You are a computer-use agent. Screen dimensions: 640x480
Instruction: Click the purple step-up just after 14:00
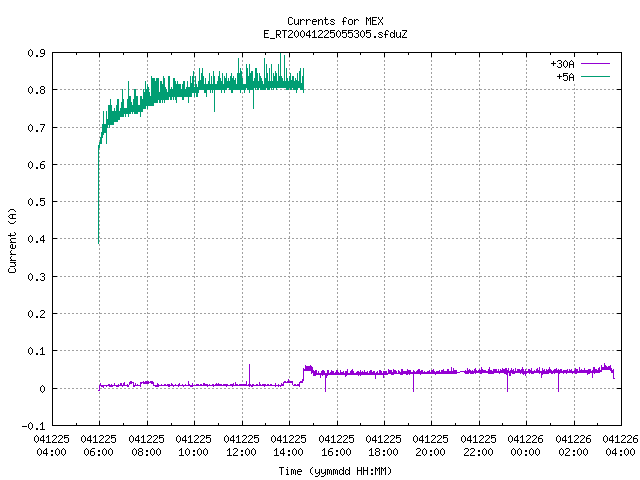304,375
